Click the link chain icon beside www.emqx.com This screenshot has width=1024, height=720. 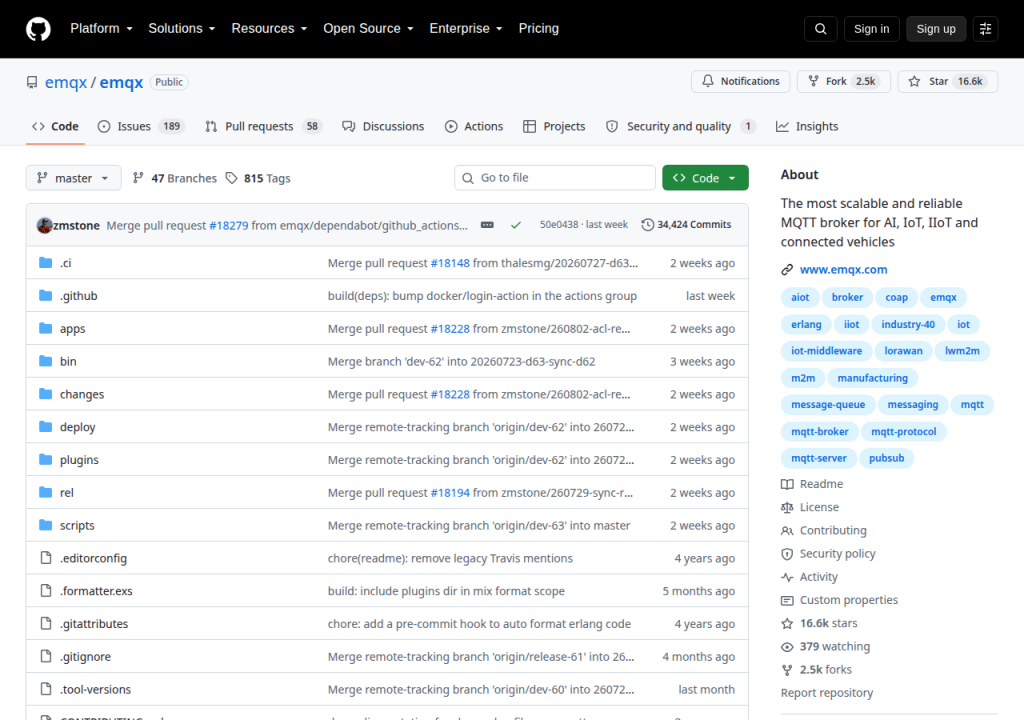pyautogui.click(x=787, y=269)
